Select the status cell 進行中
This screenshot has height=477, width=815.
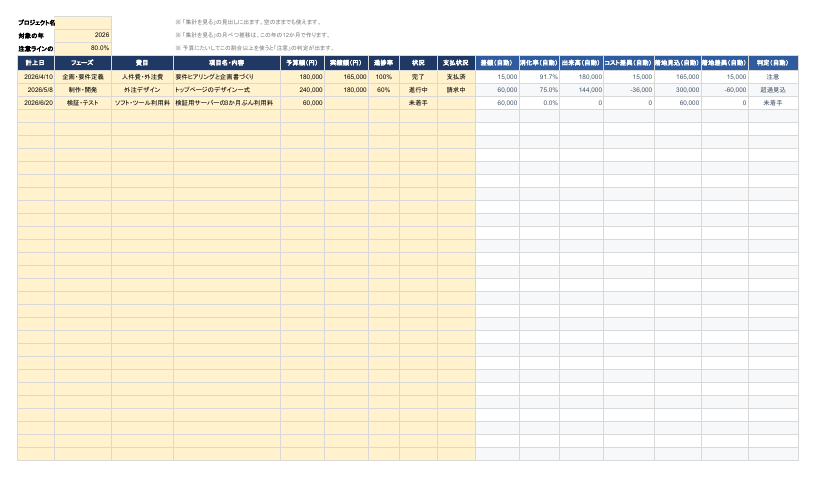[418, 90]
